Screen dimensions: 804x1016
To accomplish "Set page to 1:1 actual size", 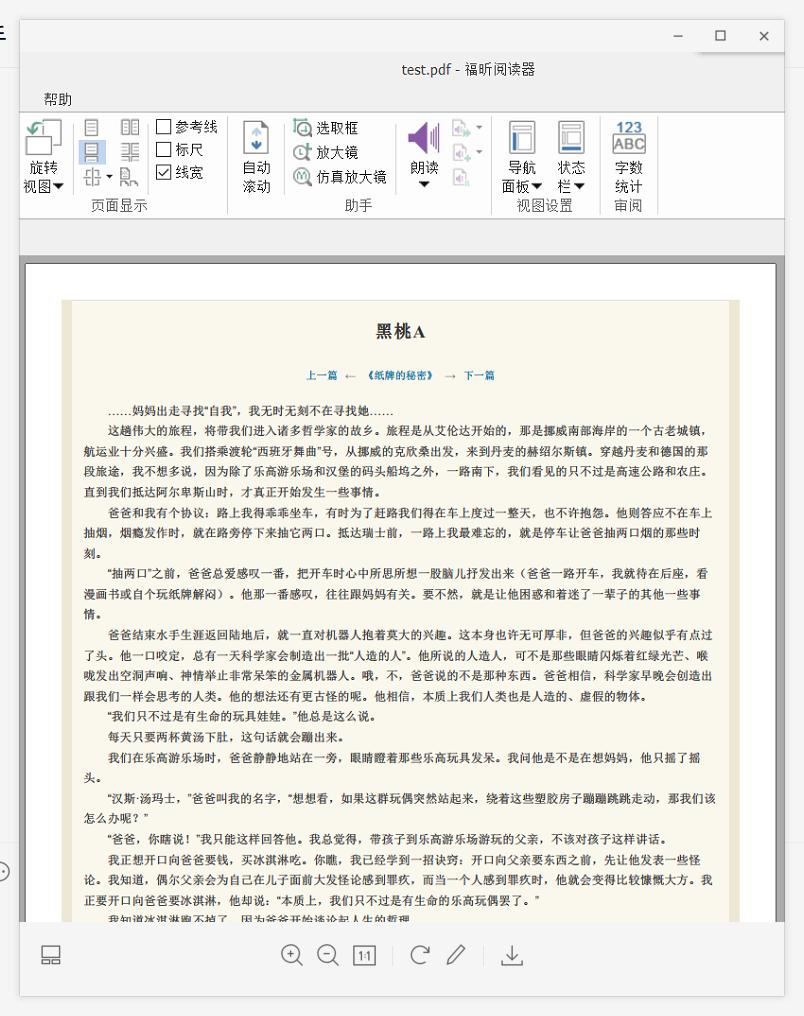I will coord(364,955).
